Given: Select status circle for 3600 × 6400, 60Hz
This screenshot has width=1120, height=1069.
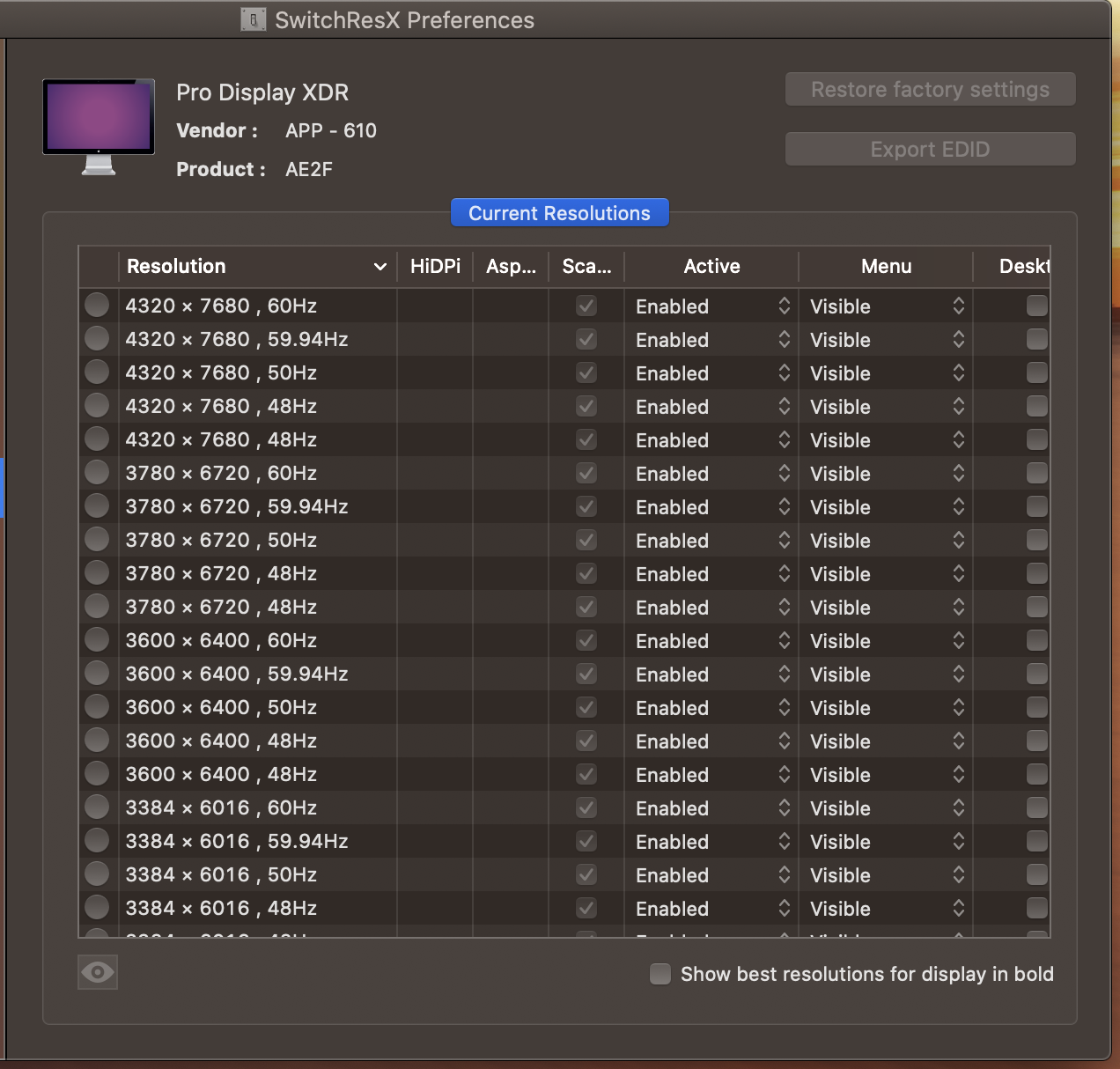Looking at the screenshot, I should [97, 639].
